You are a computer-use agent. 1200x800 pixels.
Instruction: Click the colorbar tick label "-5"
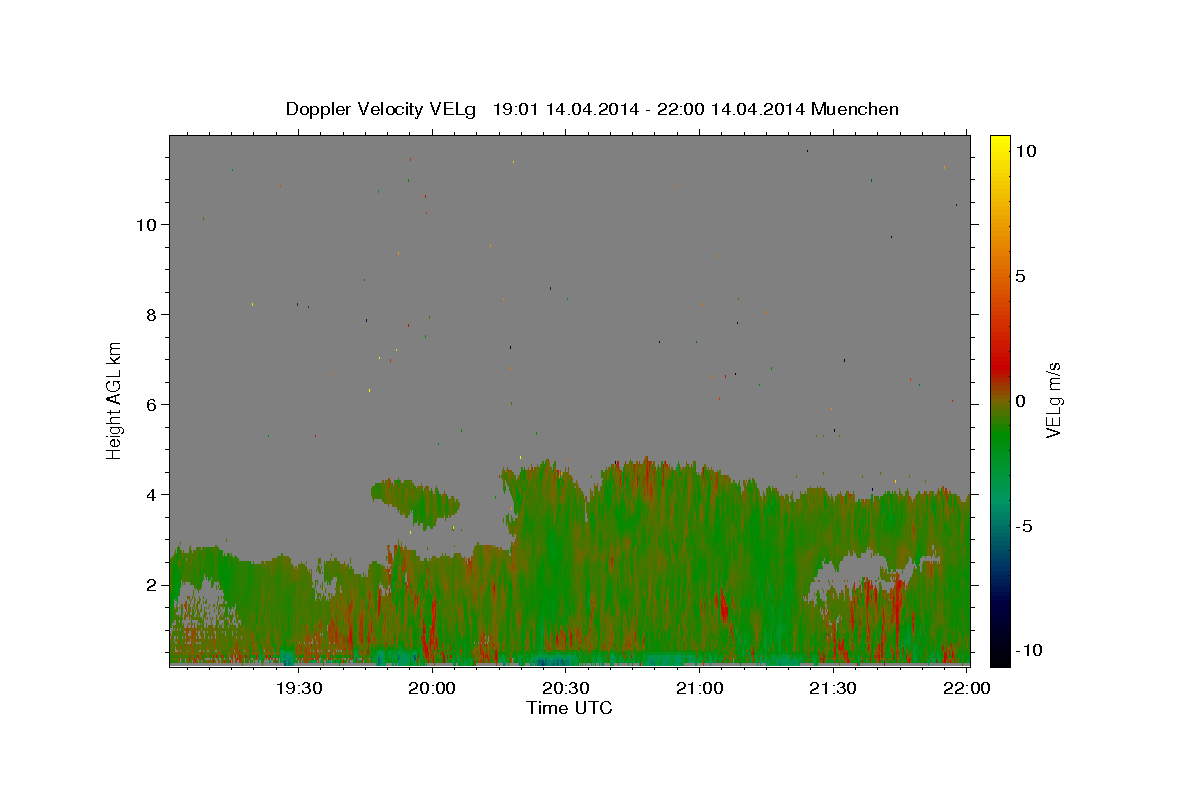click(1024, 526)
